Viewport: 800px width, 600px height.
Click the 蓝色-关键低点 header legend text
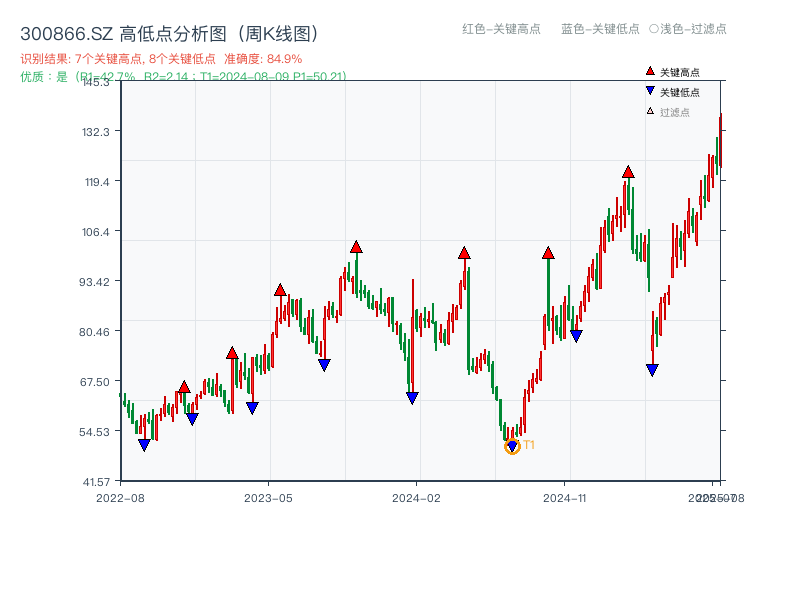click(x=600, y=29)
